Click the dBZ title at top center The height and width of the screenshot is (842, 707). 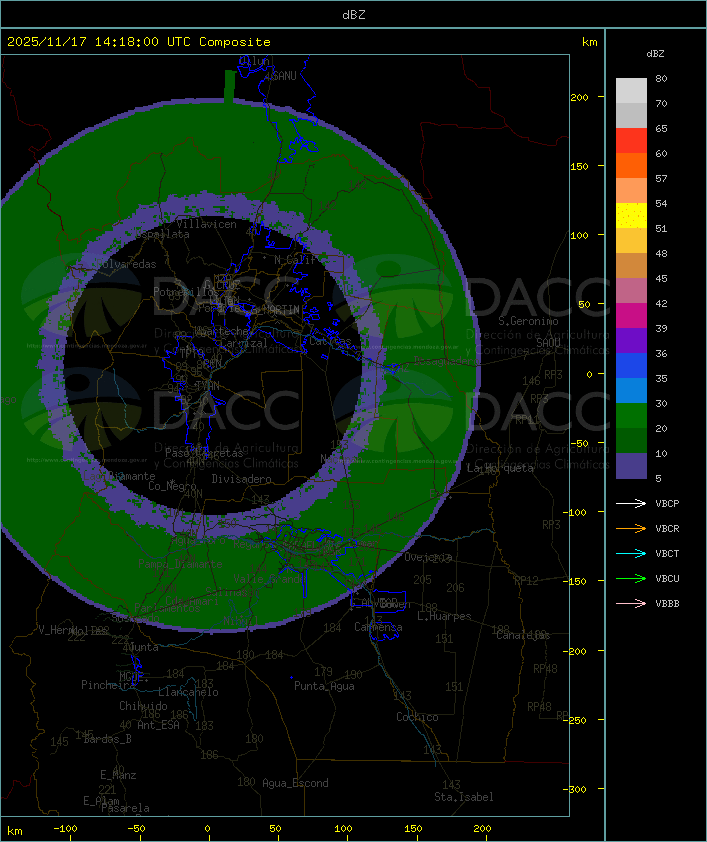(354, 15)
